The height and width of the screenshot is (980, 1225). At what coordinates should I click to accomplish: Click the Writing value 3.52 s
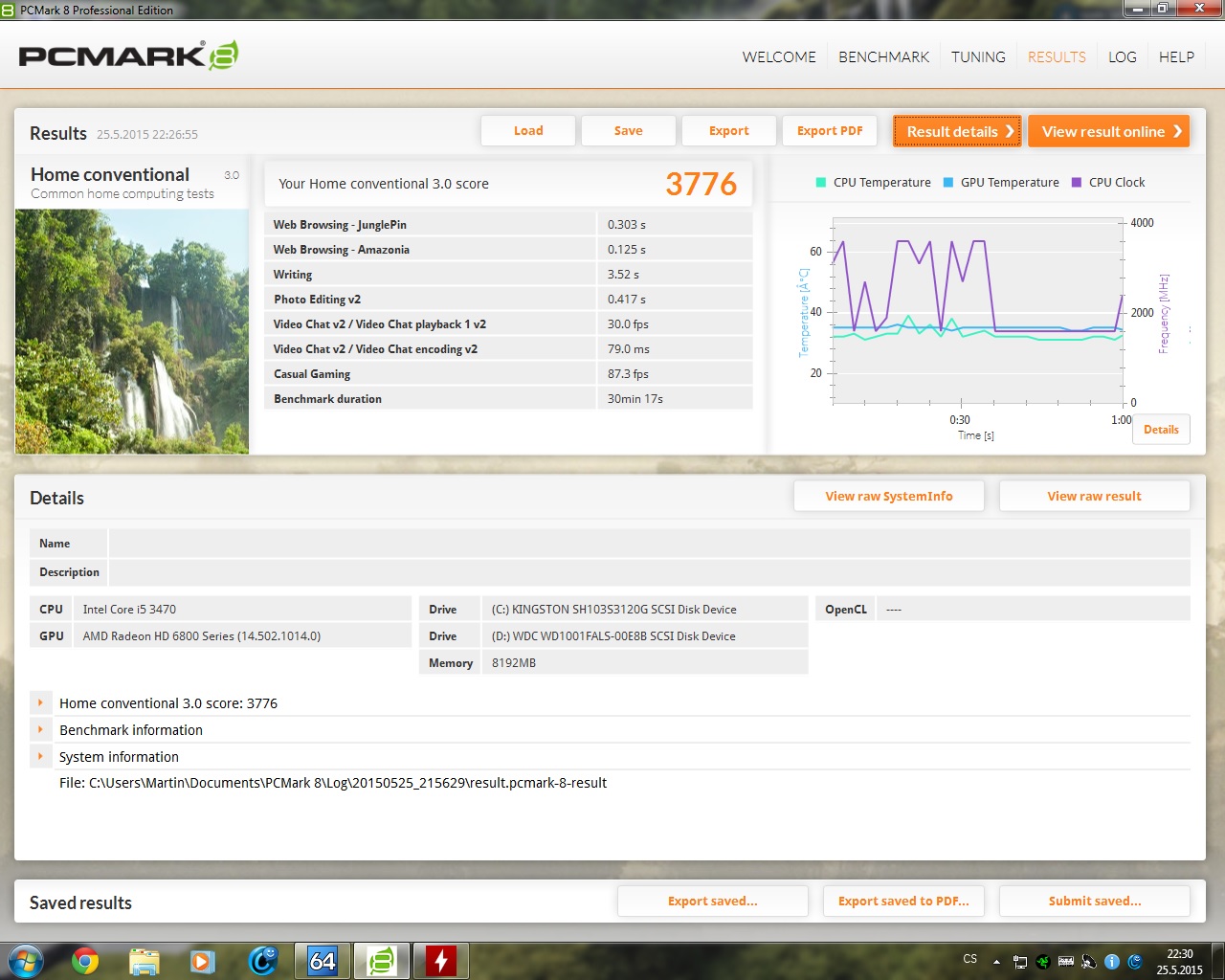(x=623, y=275)
